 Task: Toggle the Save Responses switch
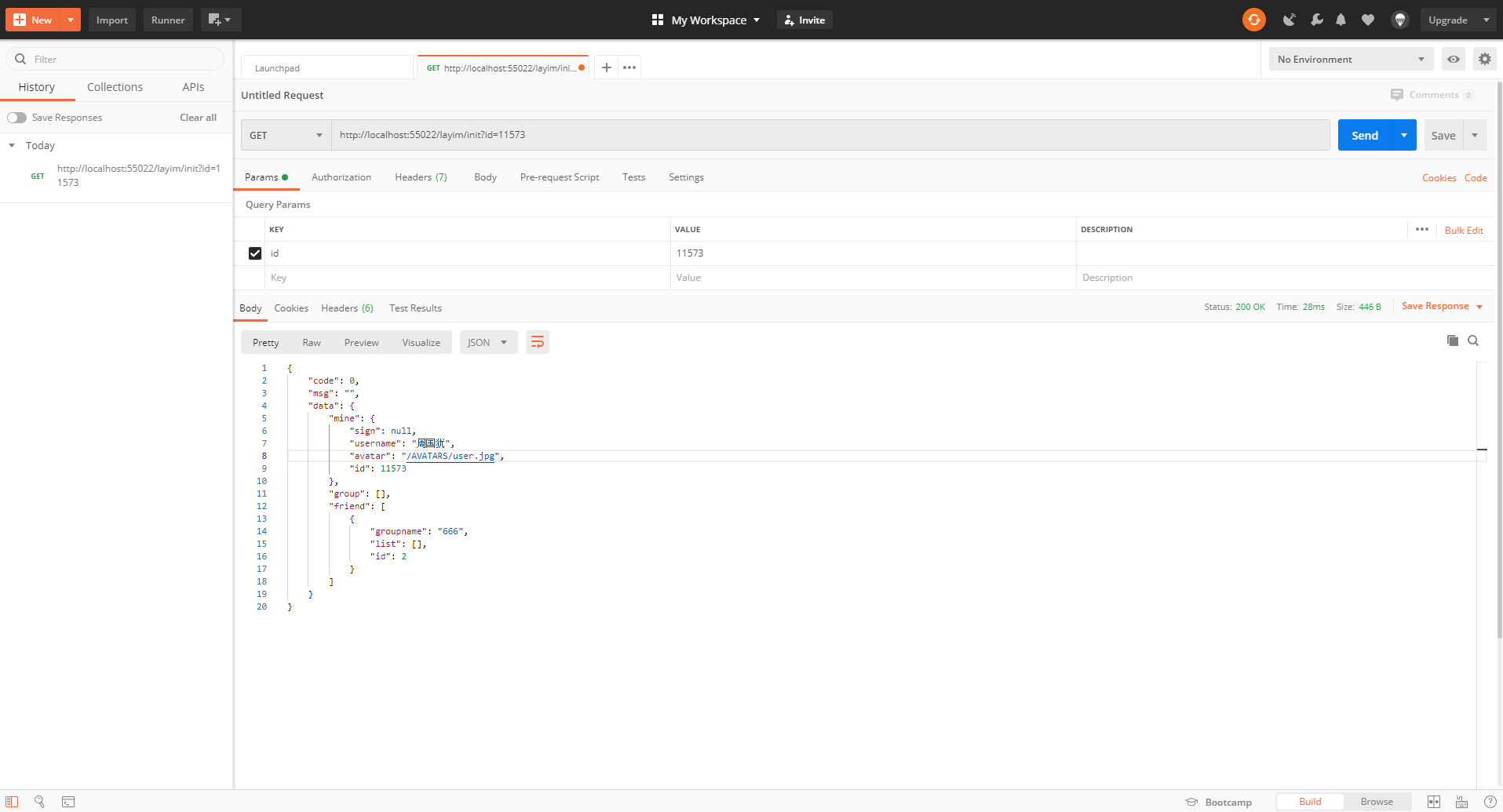pyautogui.click(x=16, y=118)
